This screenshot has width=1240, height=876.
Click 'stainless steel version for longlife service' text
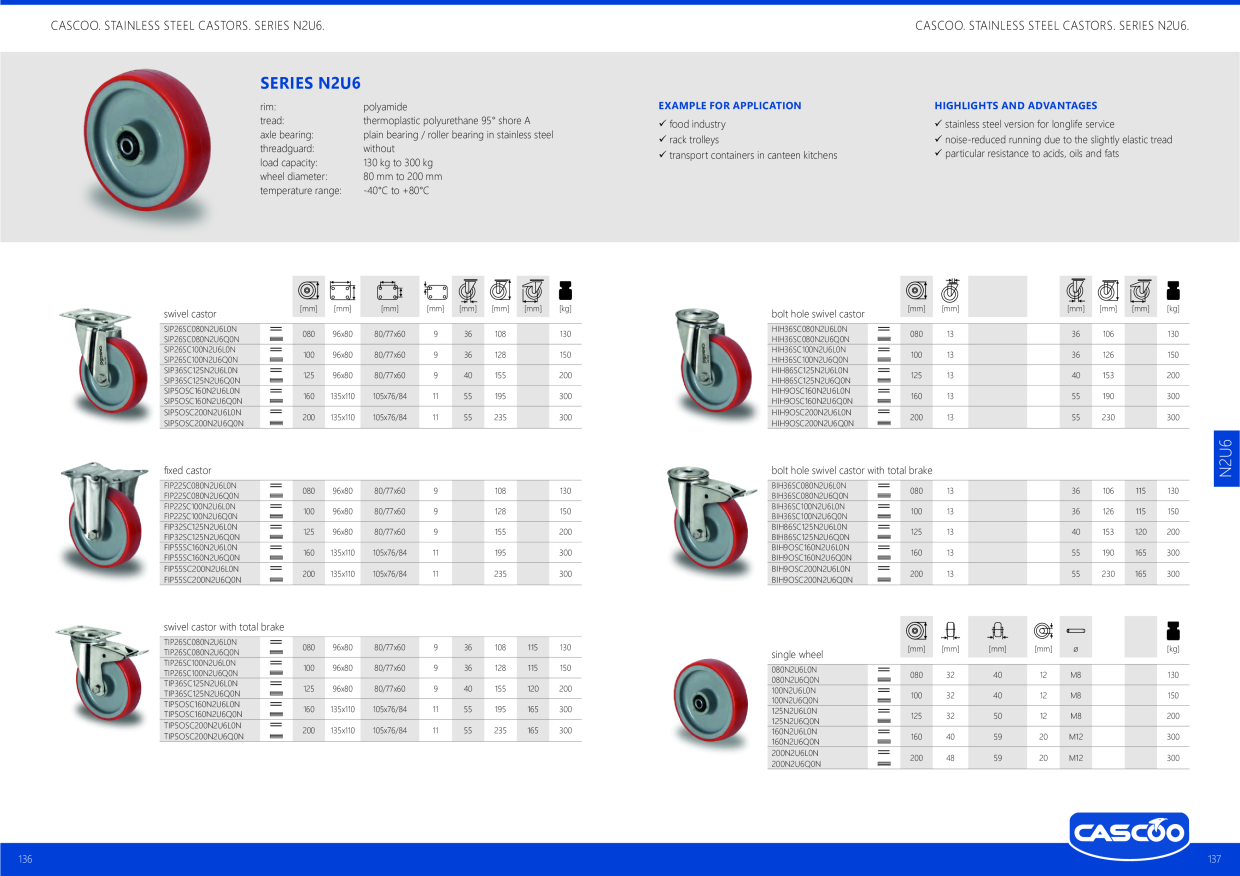(1029, 124)
